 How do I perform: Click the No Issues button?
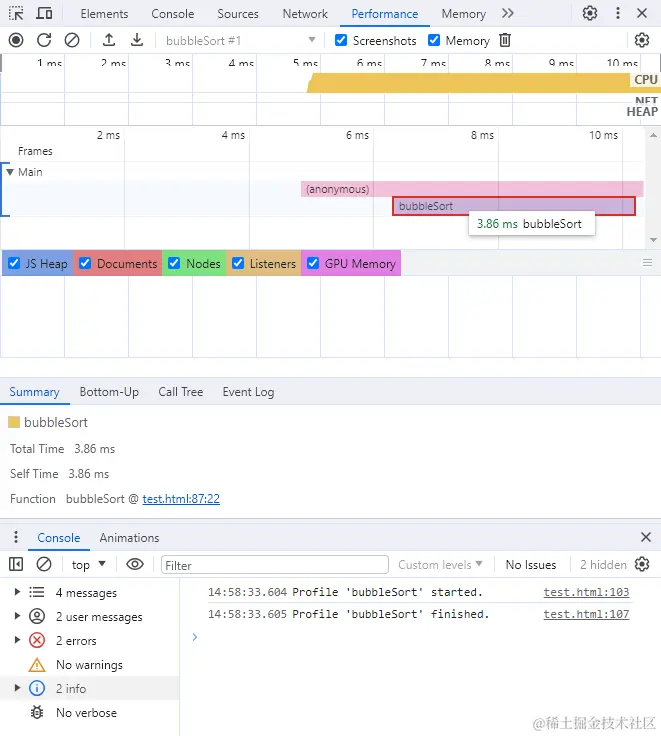point(531,565)
